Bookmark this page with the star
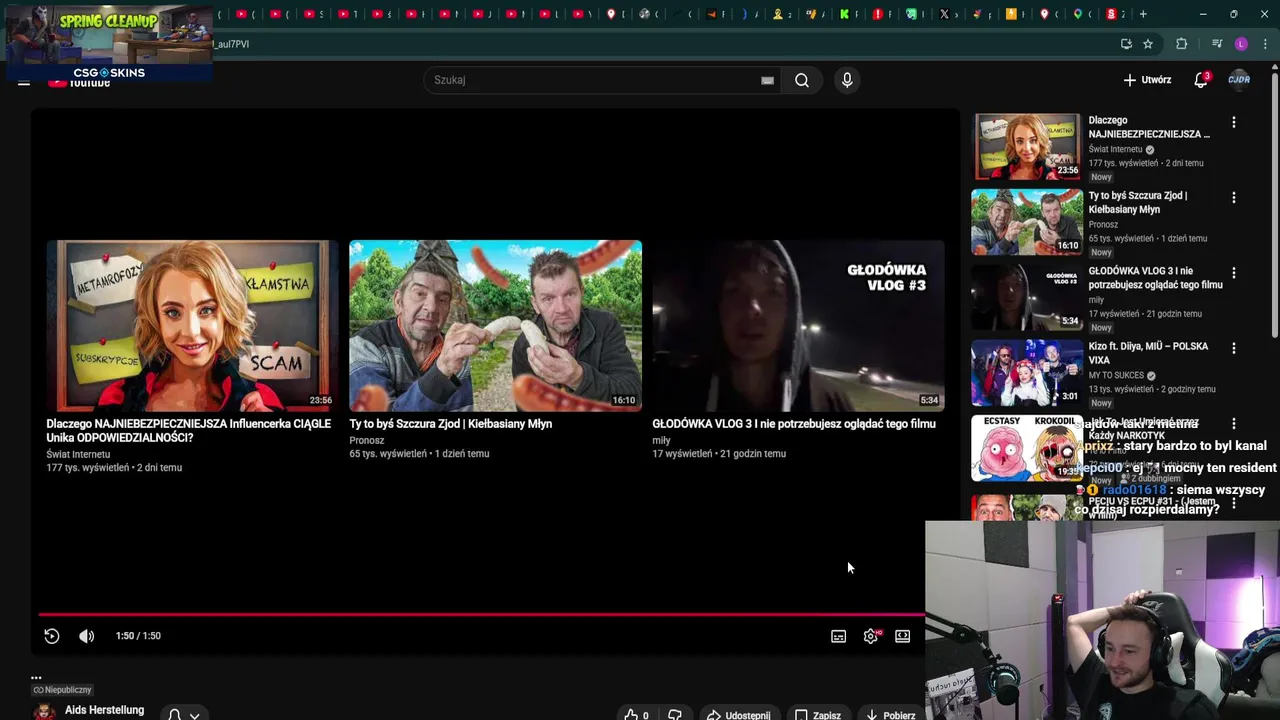 click(1148, 44)
